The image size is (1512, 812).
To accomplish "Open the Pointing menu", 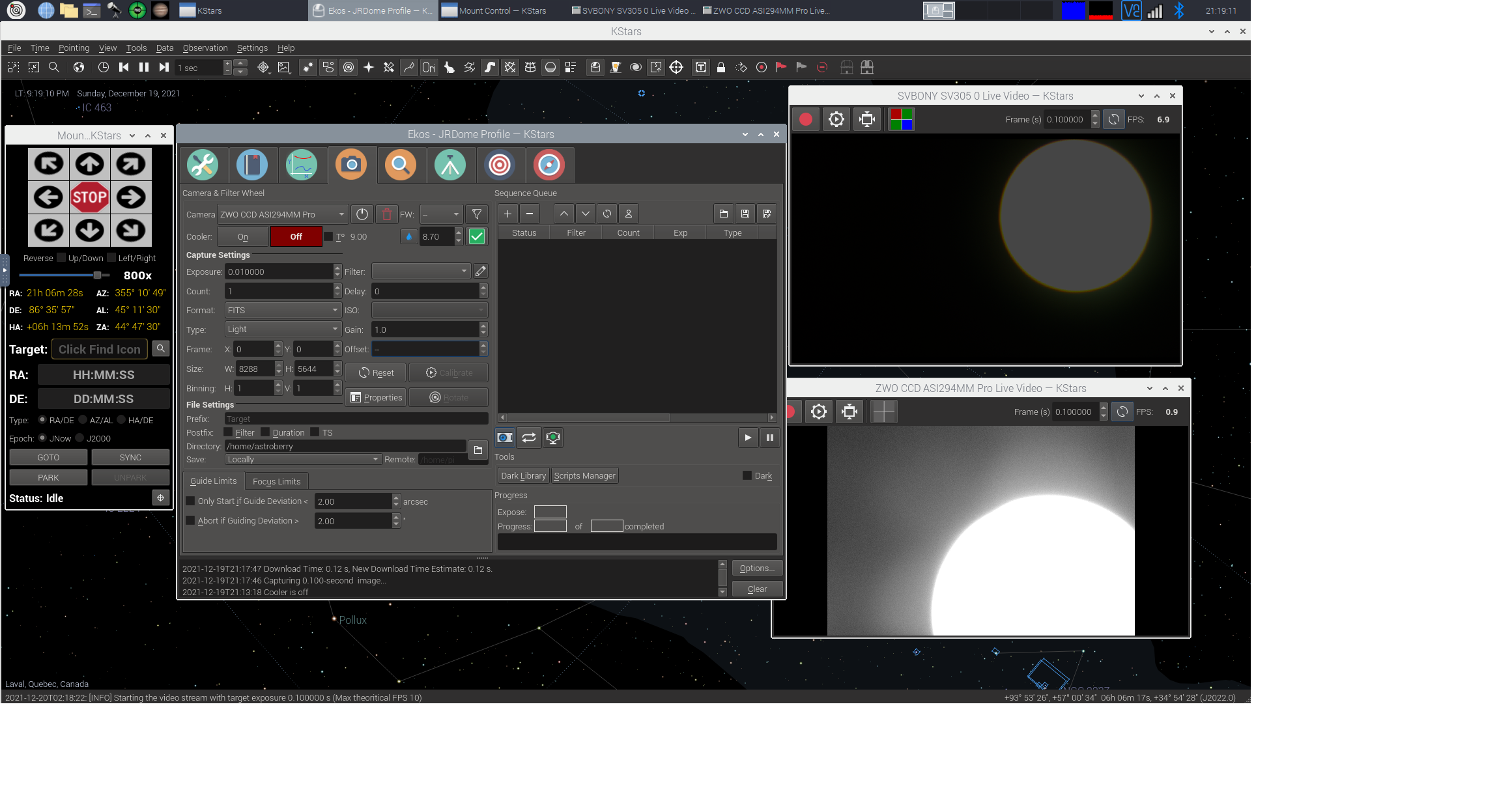I will pyautogui.click(x=74, y=48).
